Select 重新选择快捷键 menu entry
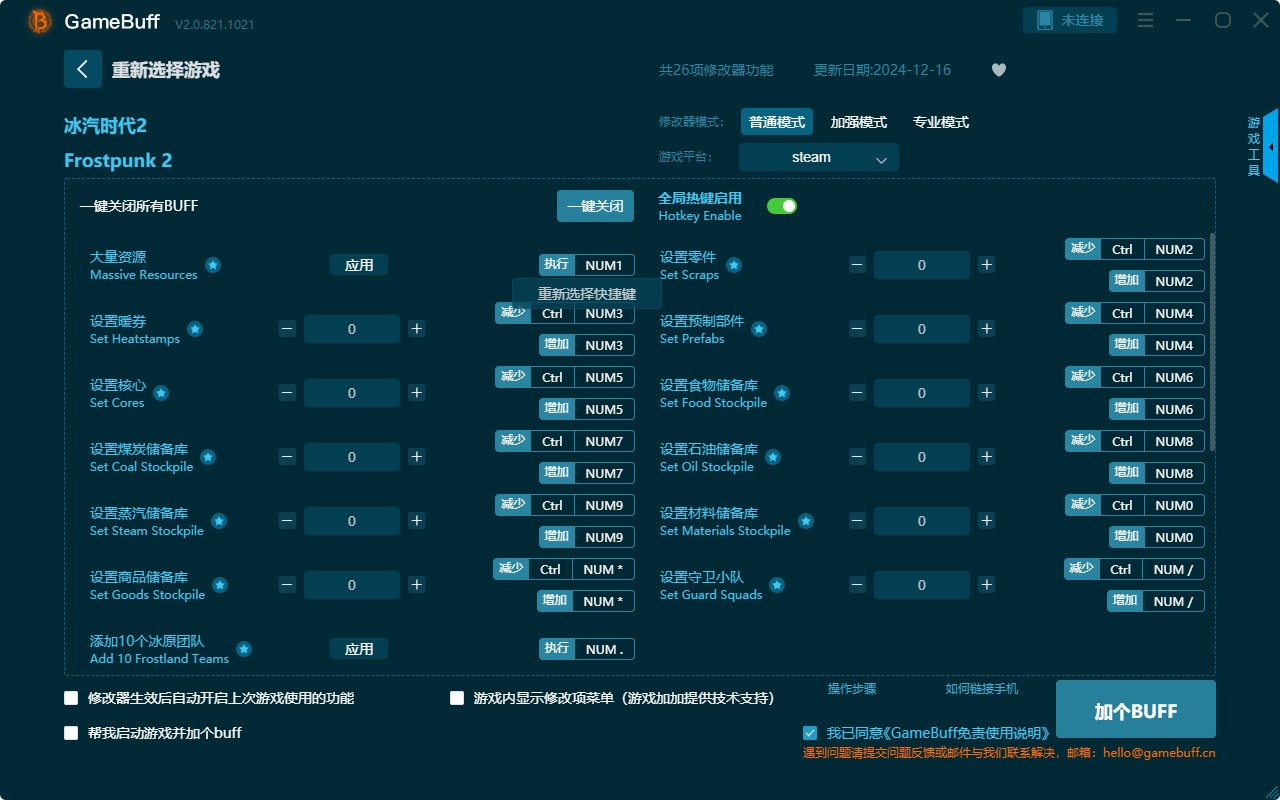The height and width of the screenshot is (800, 1280). pyautogui.click(x=586, y=293)
